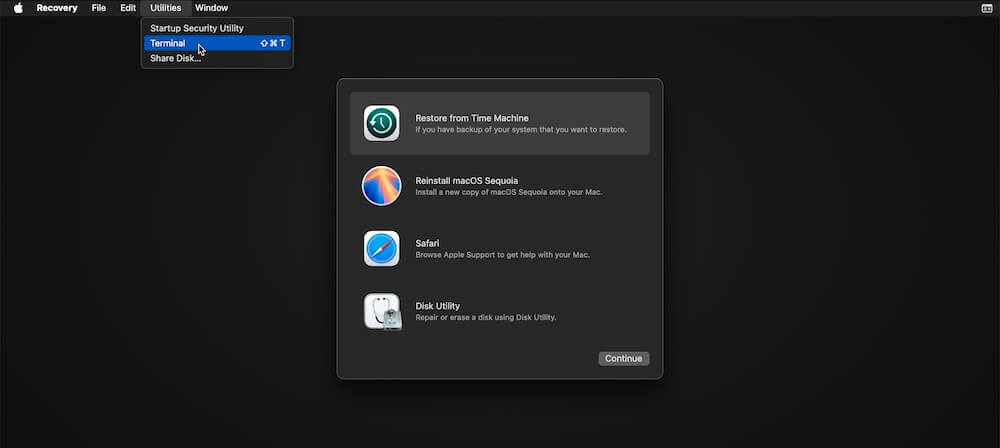
Task: Close the open Utilities menu
Action: click(x=166, y=8)
